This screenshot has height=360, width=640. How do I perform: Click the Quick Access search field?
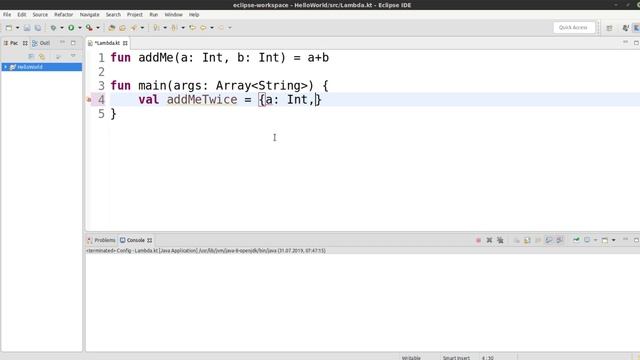coord(573,27)
